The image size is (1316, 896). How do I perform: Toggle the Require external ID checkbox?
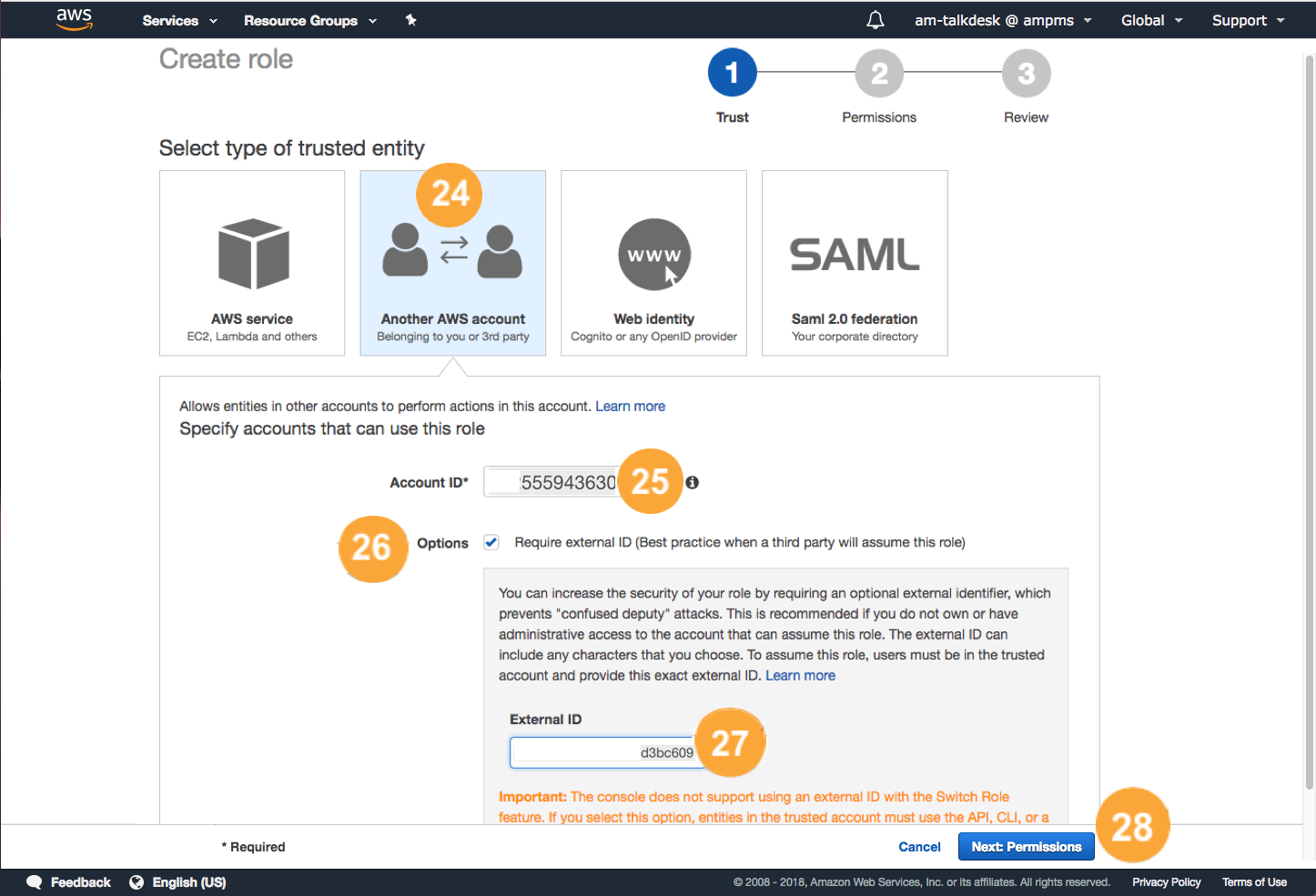point(491,542)
